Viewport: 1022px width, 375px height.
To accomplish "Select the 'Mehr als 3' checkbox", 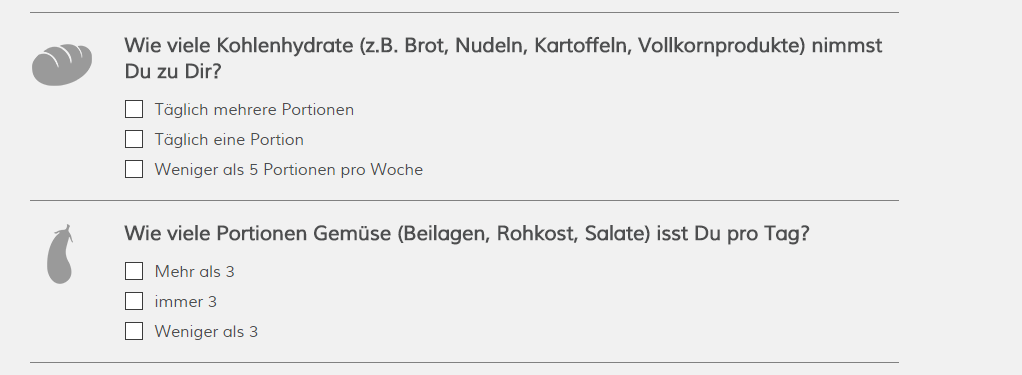I will tap(134, 271).
